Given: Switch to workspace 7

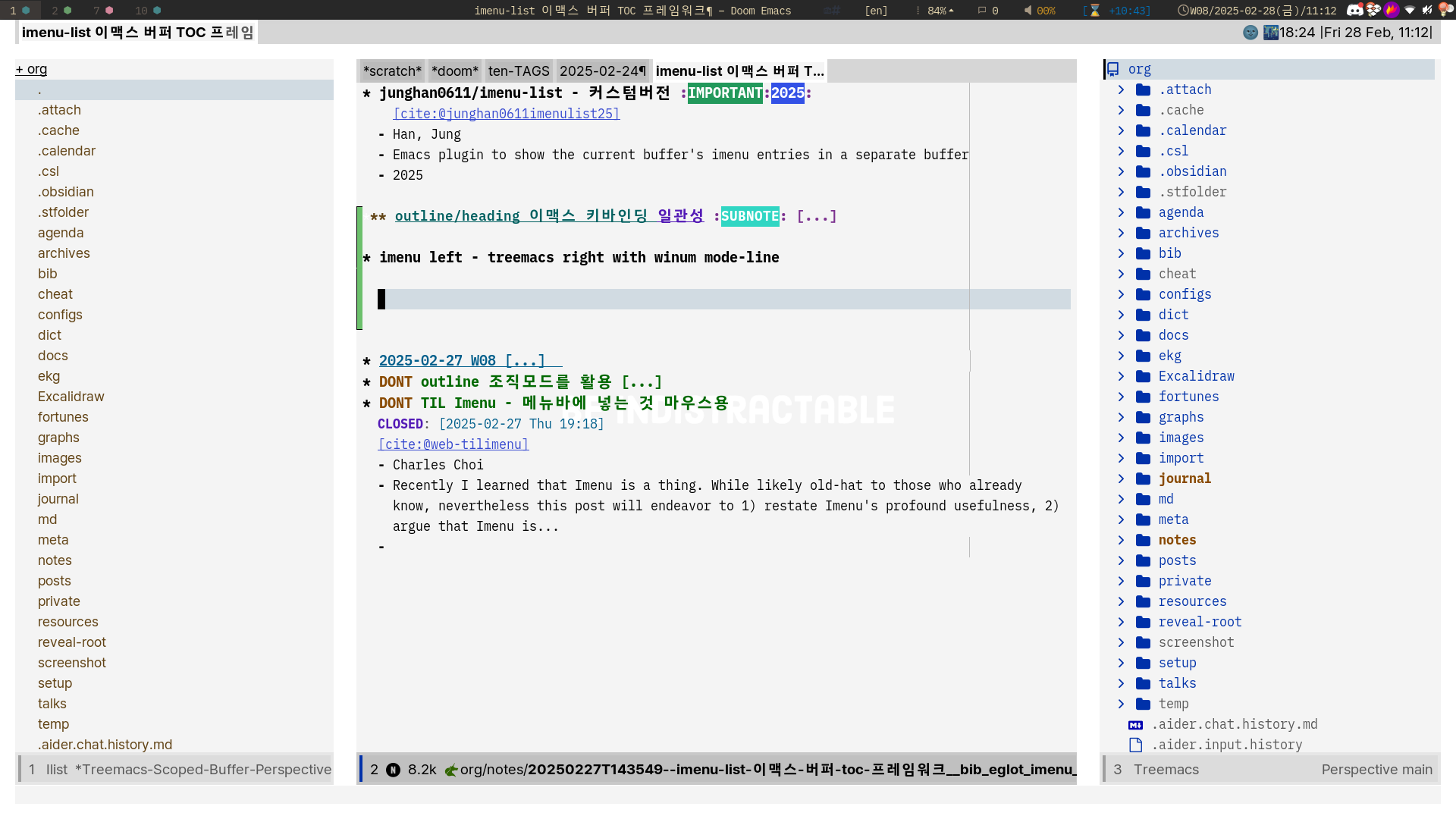Looking at the screenshot, I should [x=103, y=11].
